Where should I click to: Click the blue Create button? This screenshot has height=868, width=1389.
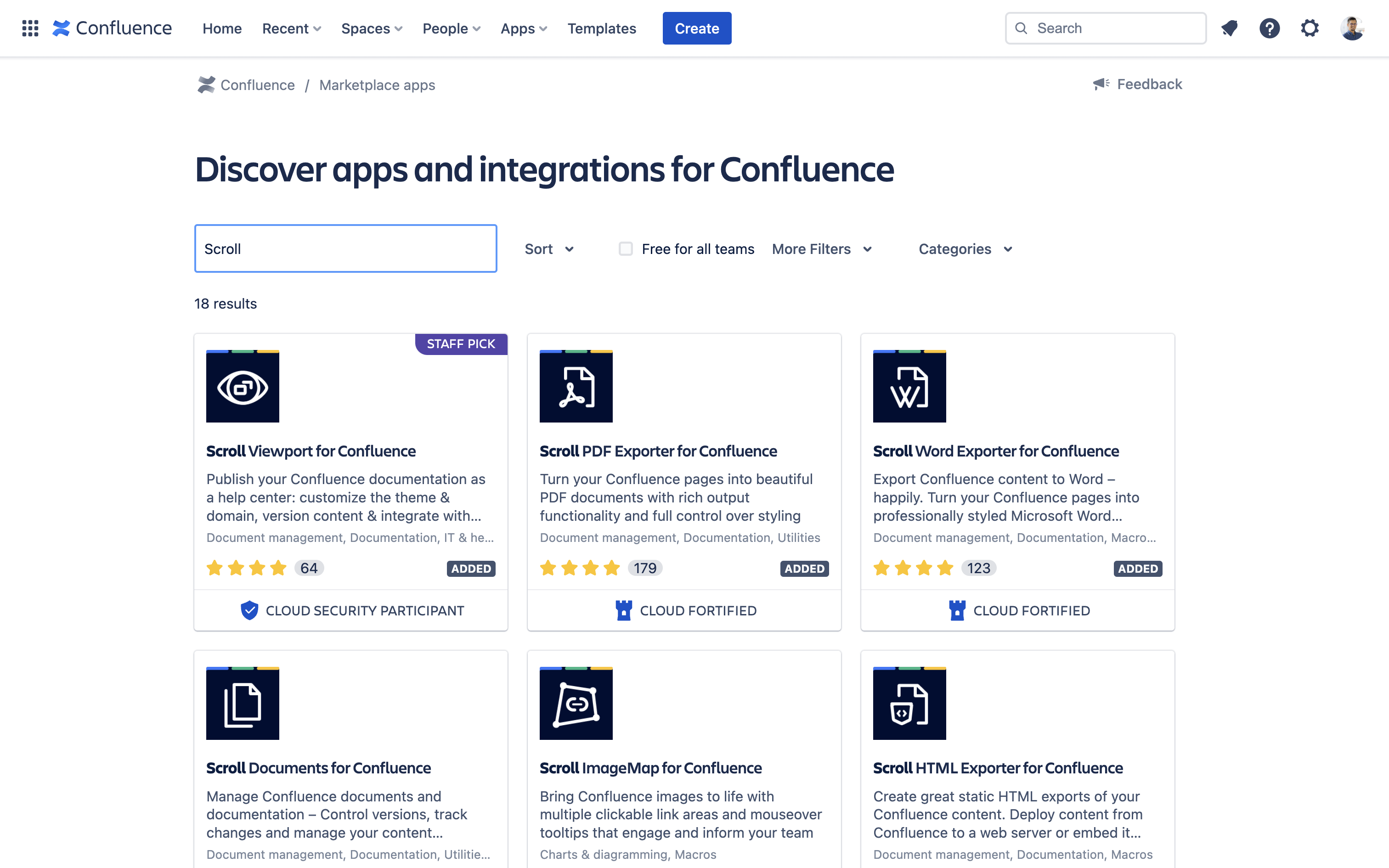click(x=697, y=28)
